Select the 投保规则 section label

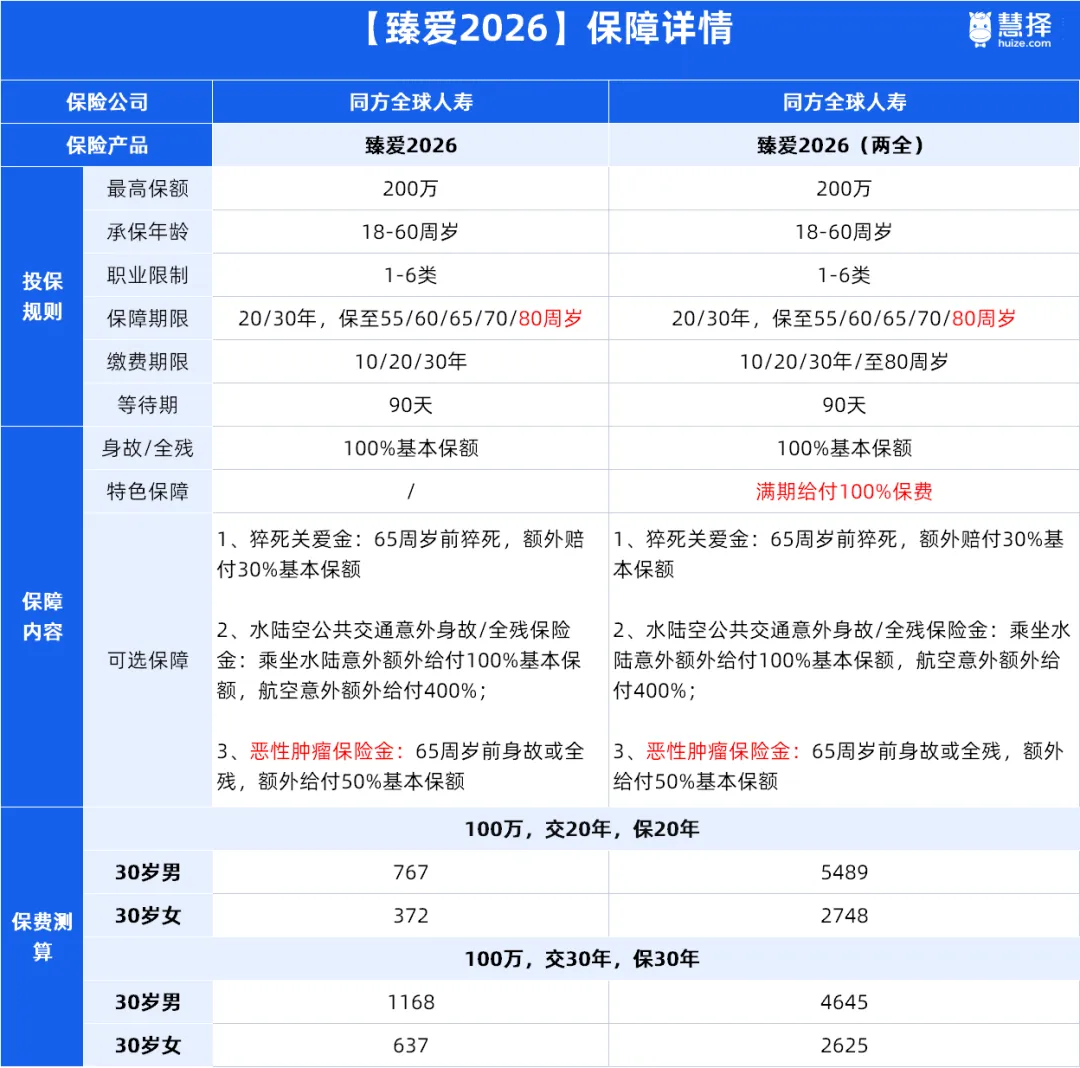(42, 295)
